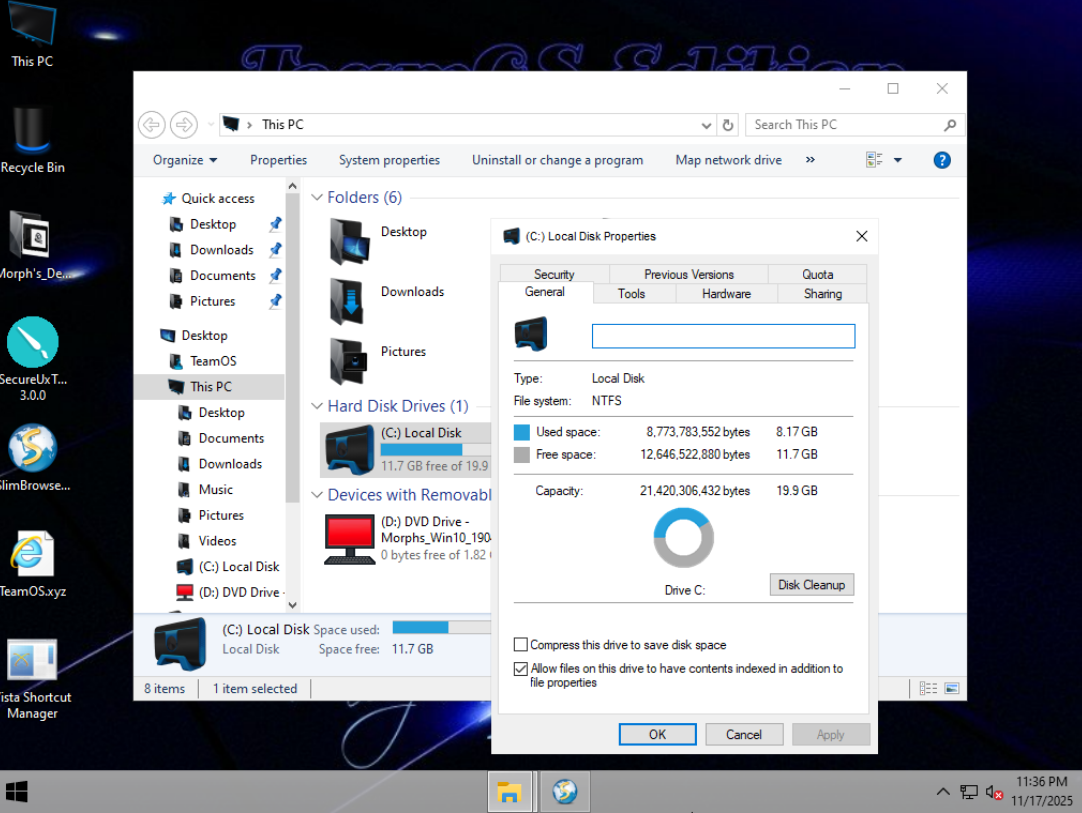The image size is (1082, 813).
Task: Open the SlimBrowser desktop shortcut
Action: (32, 448)
